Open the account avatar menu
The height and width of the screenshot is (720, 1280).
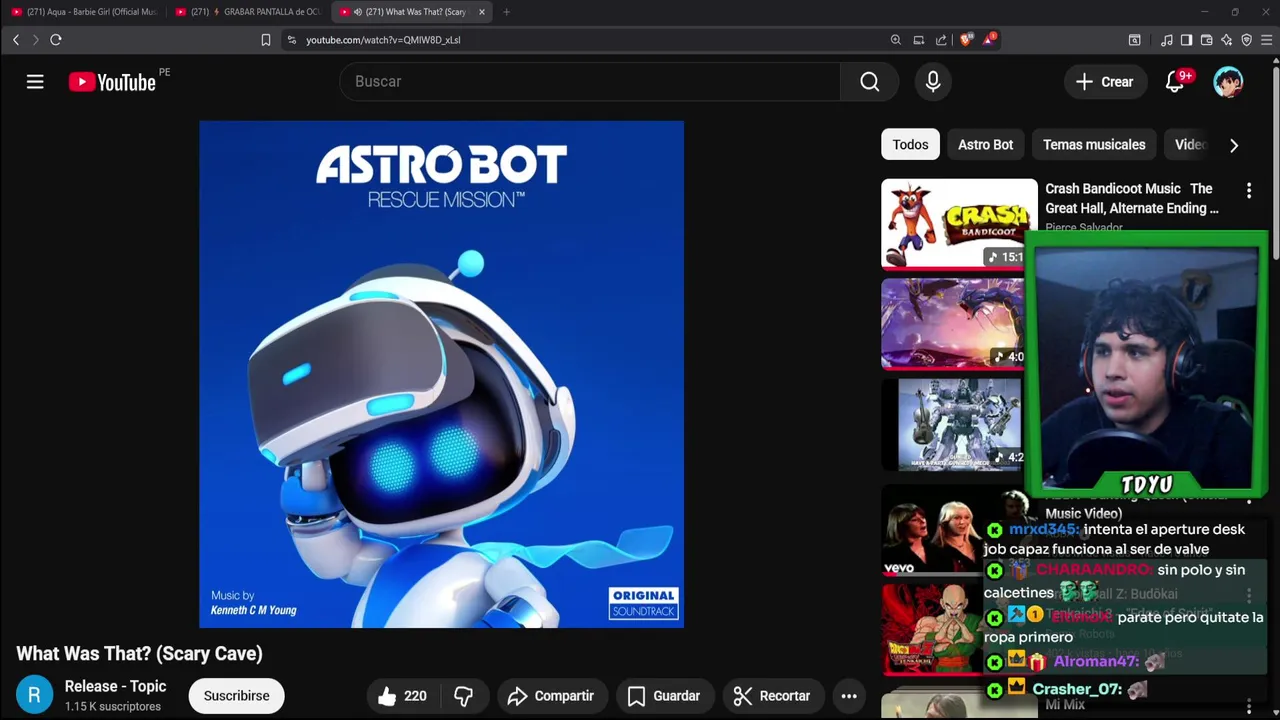coord(1228,82)
